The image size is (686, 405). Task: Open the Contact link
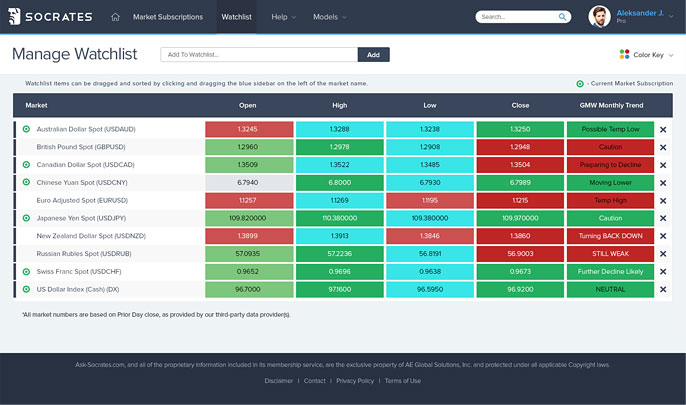pyautogui.click(x=315, y=381)
